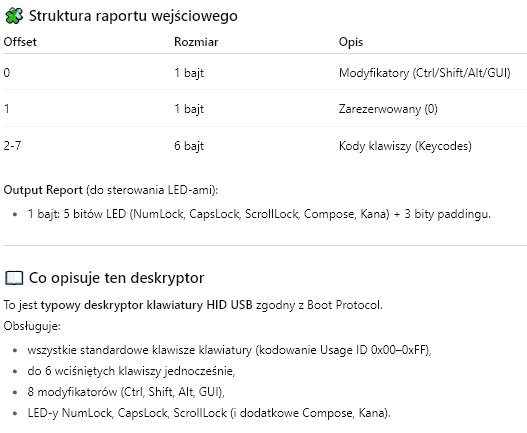Click the 'Kody klawiszy (Keycodes)' cell
This screenshot has width=527, height=433.
405,146
